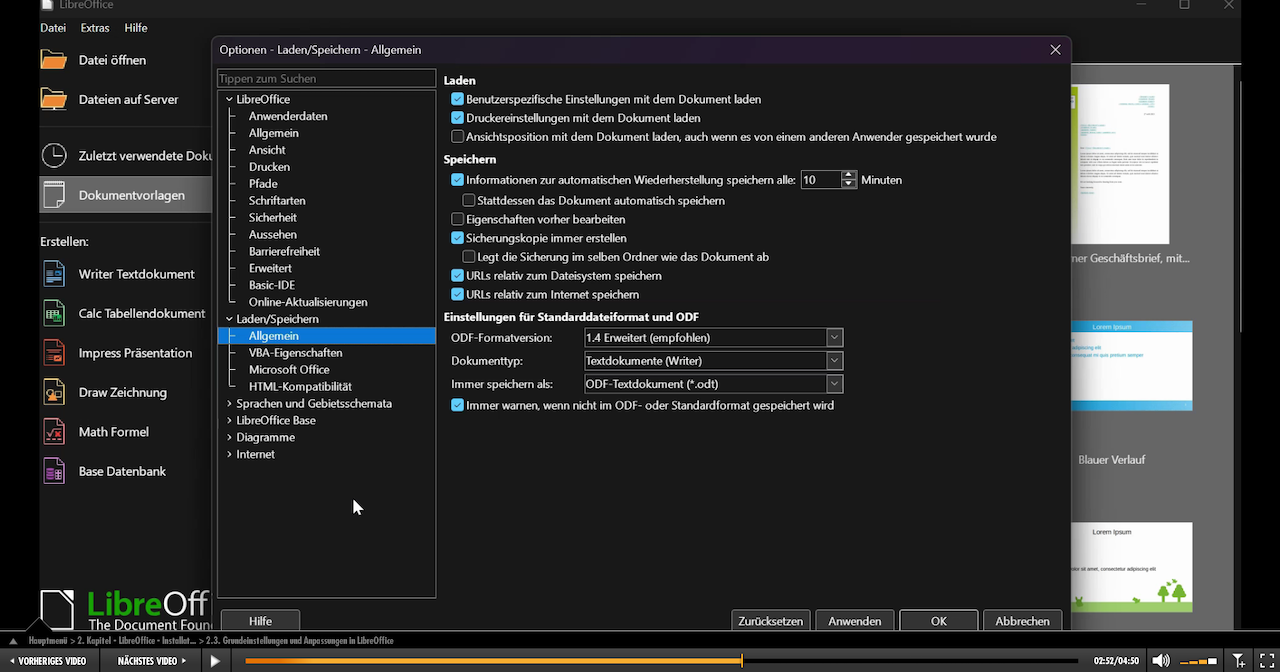
Task: Click the Hilfe button in dialog
Action: click(260, 621)
